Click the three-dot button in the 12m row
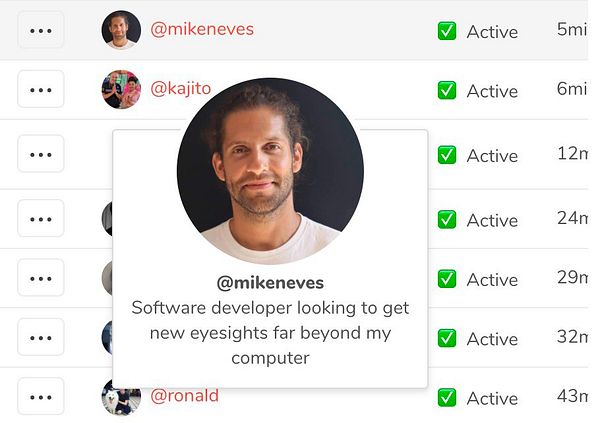Viewport: 600px width, 423px height. [x=41, y=154]
